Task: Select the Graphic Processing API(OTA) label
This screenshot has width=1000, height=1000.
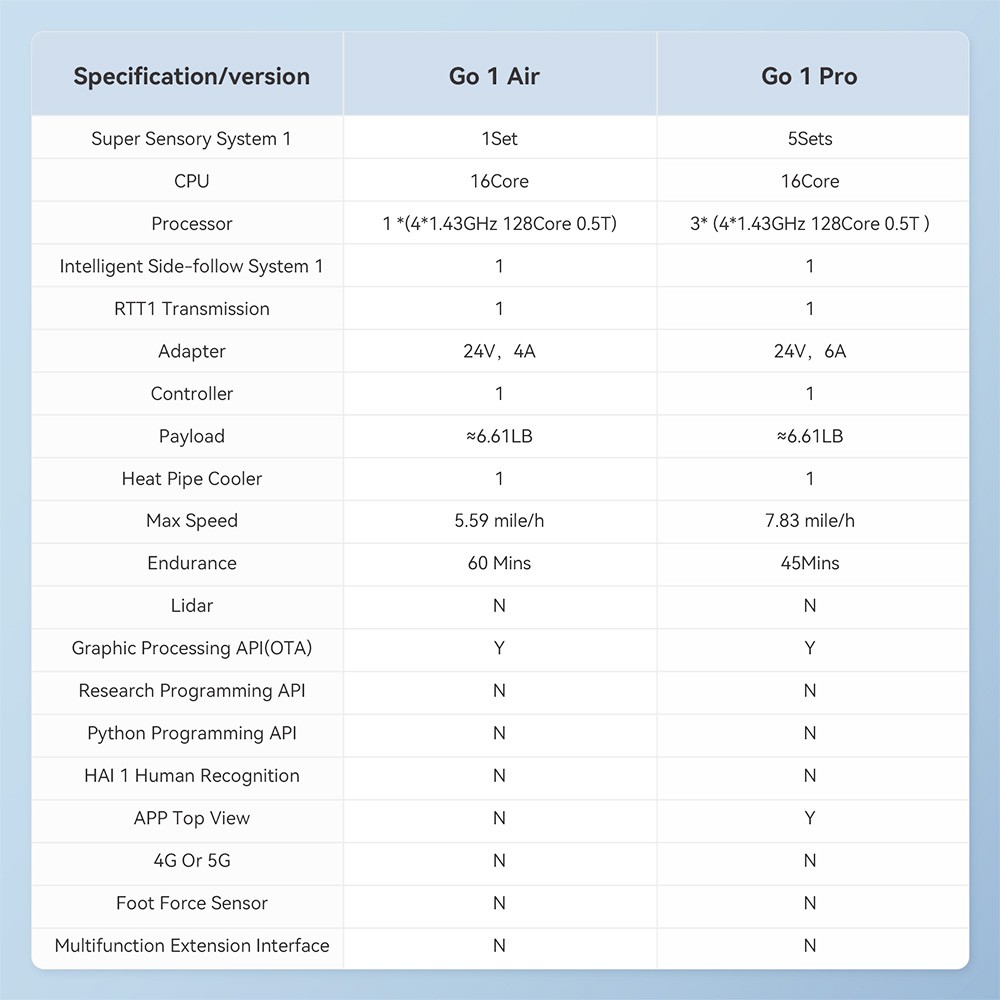Action: (191, 648)
